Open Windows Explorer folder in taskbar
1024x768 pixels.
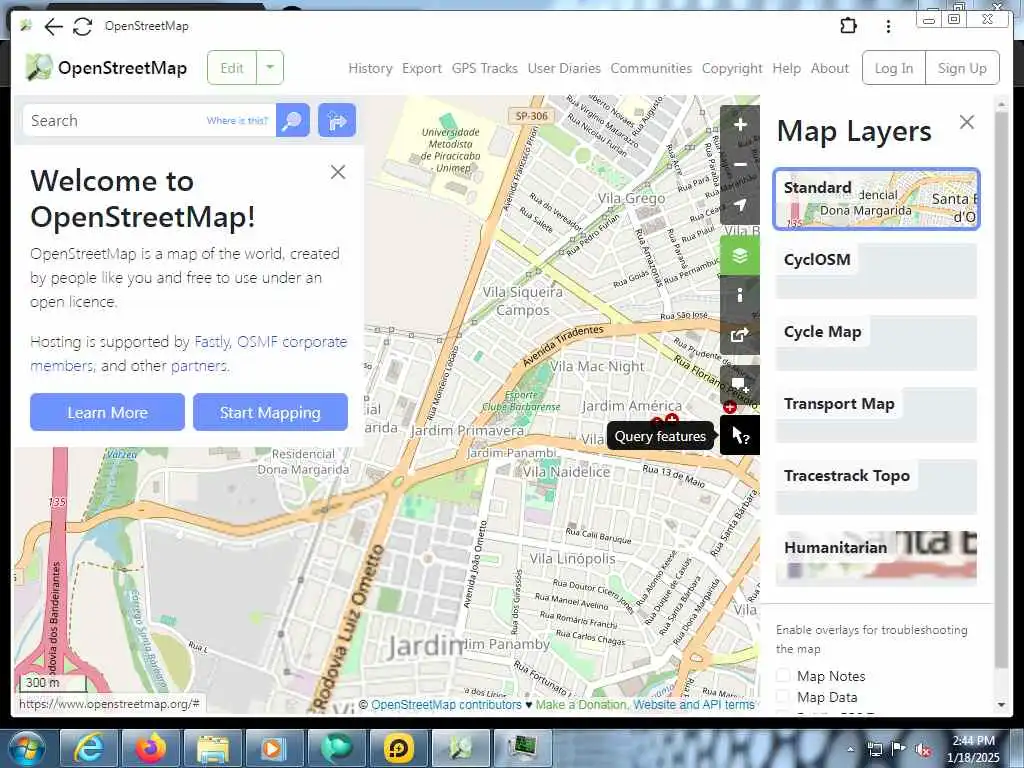point(213,748)
